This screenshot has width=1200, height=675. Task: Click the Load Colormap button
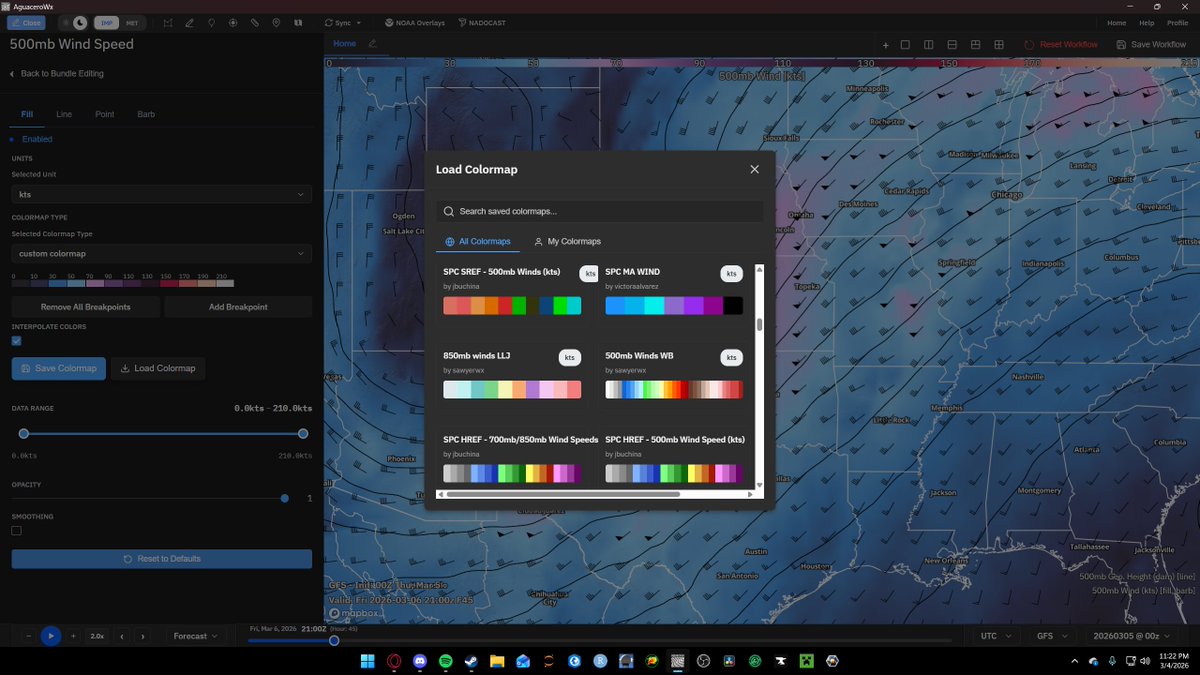[x=158, y=368]
